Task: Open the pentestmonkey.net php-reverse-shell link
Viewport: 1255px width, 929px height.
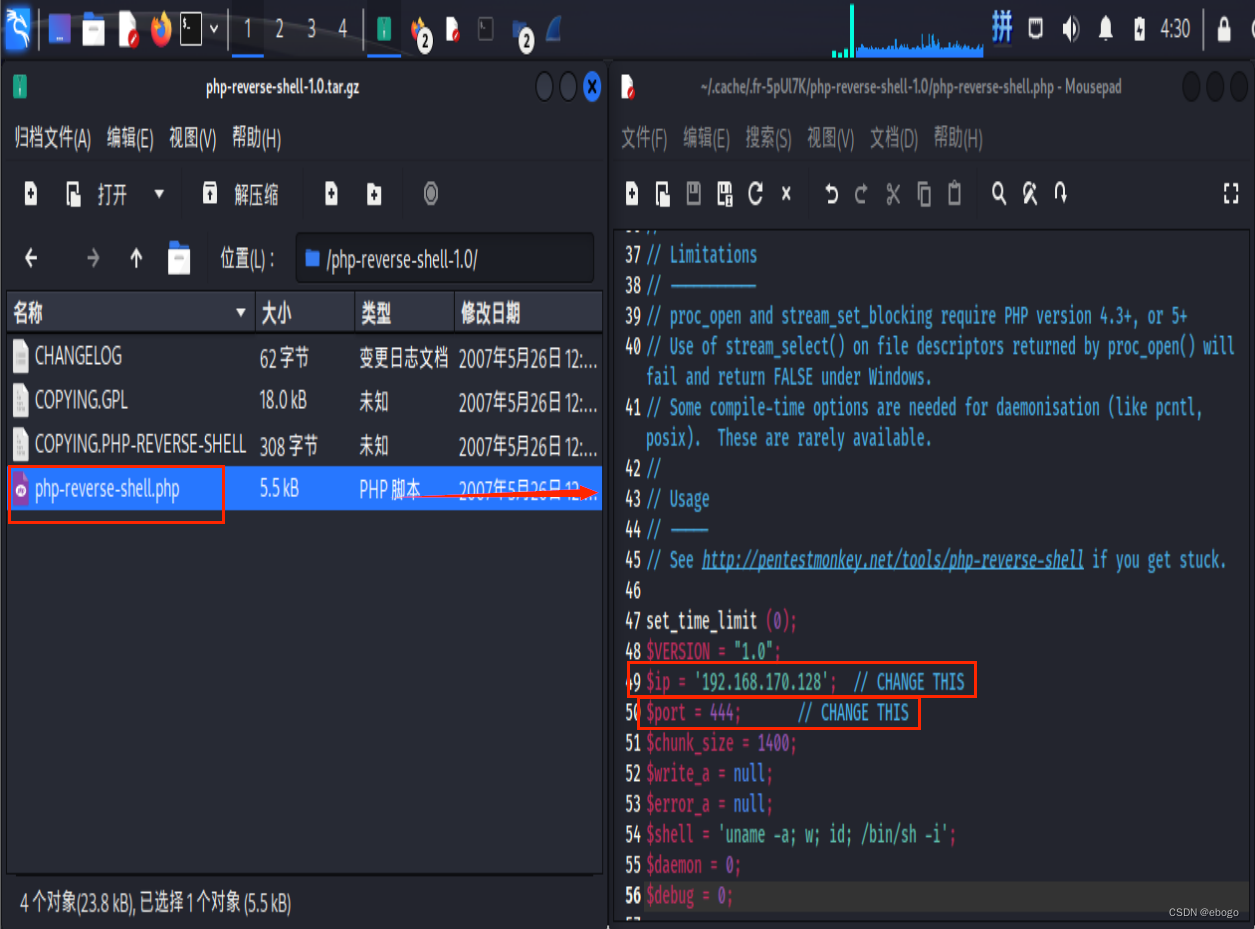Action: click(893, 560)
